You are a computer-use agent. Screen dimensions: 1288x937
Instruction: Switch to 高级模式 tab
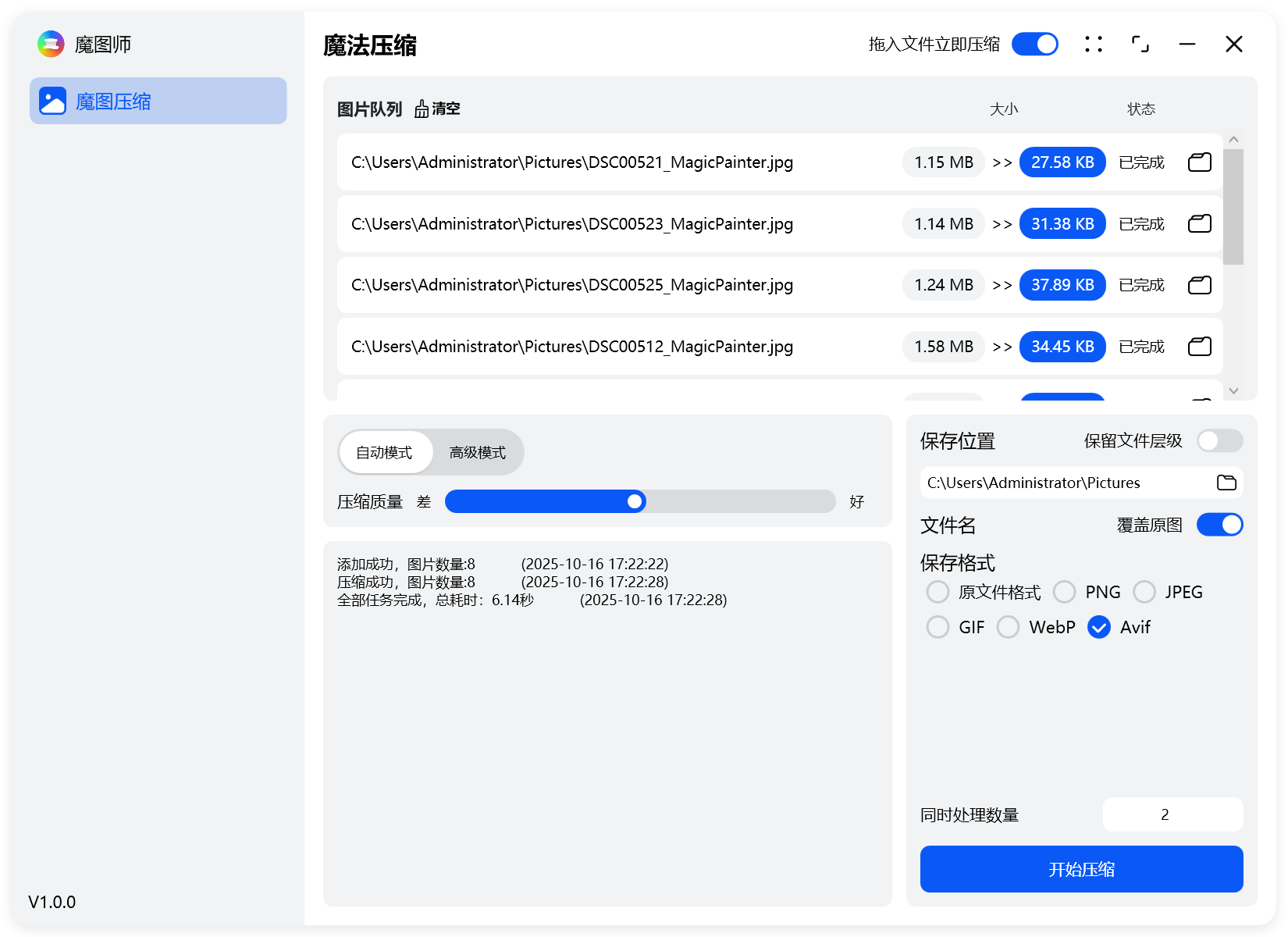click(477, 453)
